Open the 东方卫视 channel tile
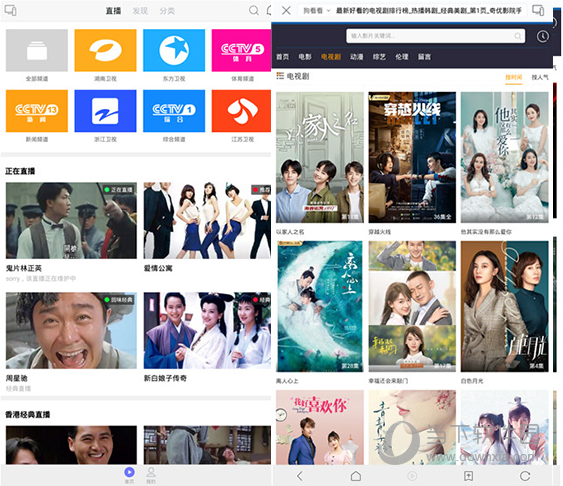563x486 pixels. (174, 50)
